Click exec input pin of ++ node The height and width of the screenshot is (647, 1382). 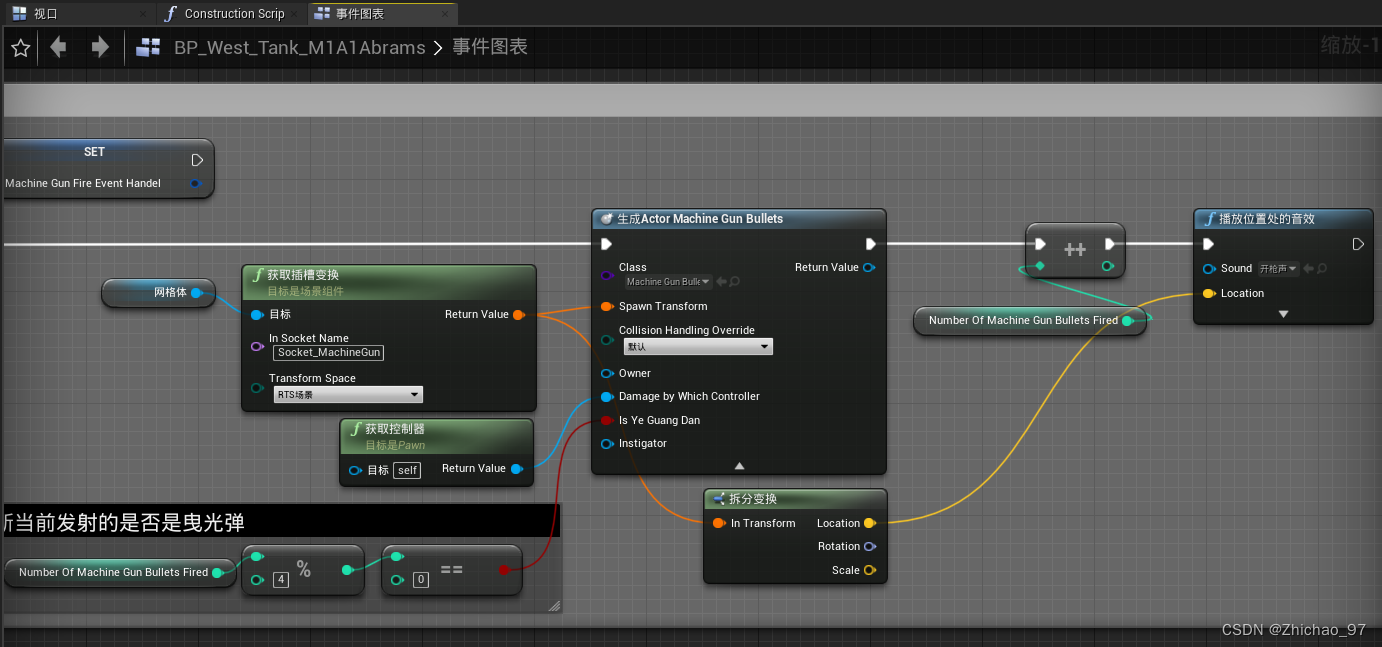tap(1040, 244)
